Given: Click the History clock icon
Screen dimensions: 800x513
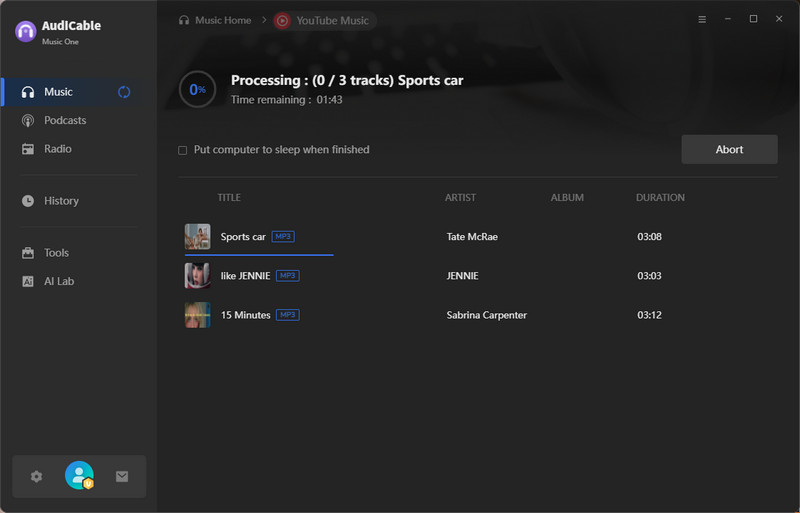Looking at the screenshot, I should point(28,201).
